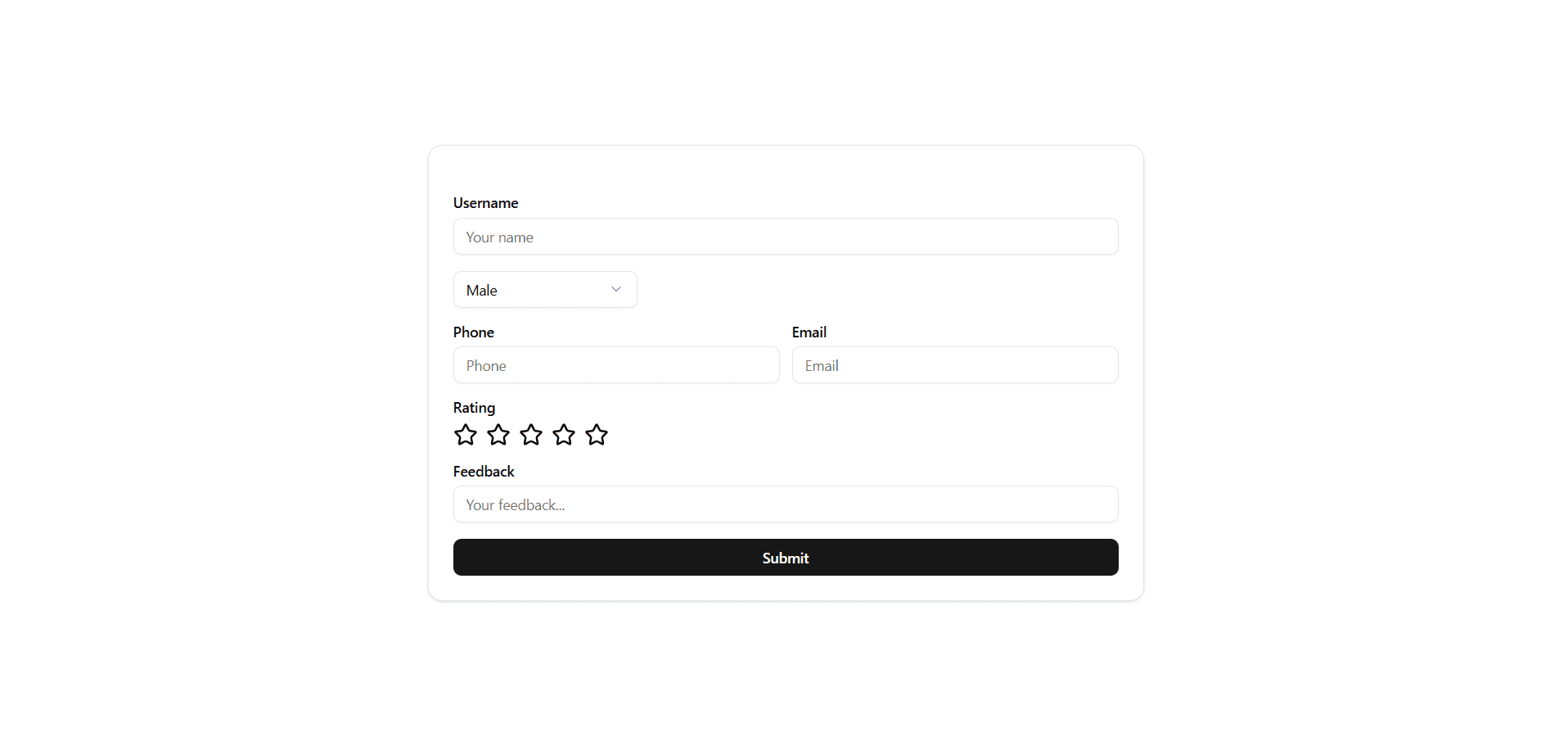Open the Male gender dropdown
Image resolution: width=1568 pixels, height=746 pixels.
[x=545, y=290]
